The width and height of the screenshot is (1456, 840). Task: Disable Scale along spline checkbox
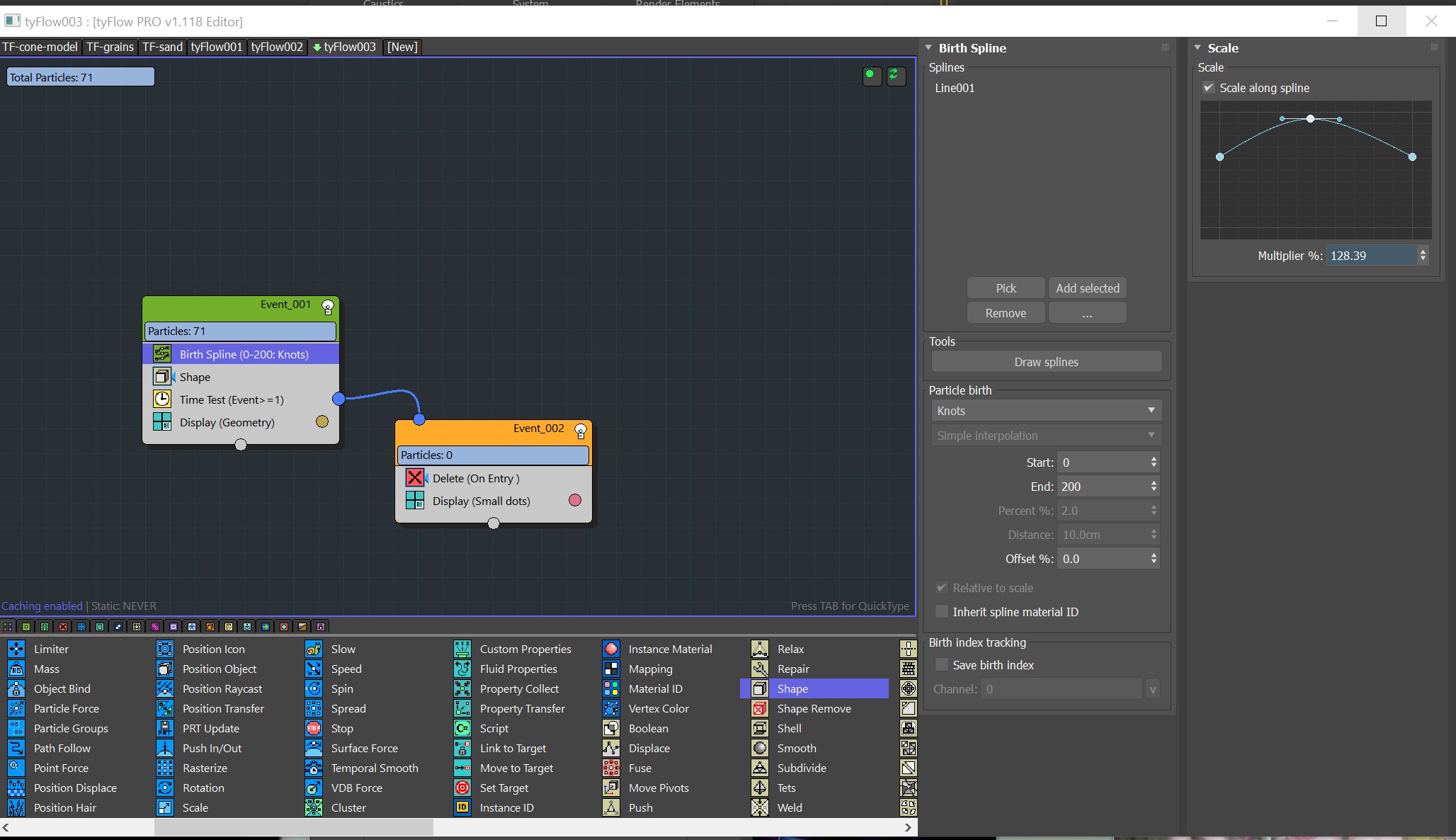[x=1209, y=88]
